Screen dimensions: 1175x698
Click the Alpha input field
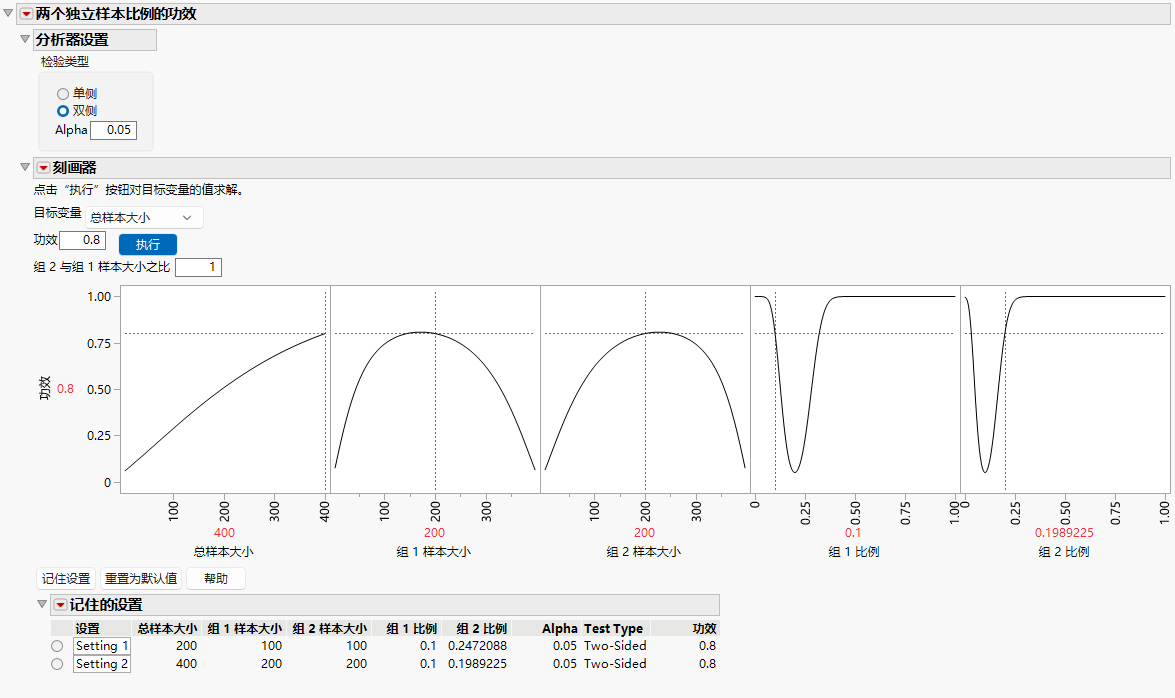(113, 130)
